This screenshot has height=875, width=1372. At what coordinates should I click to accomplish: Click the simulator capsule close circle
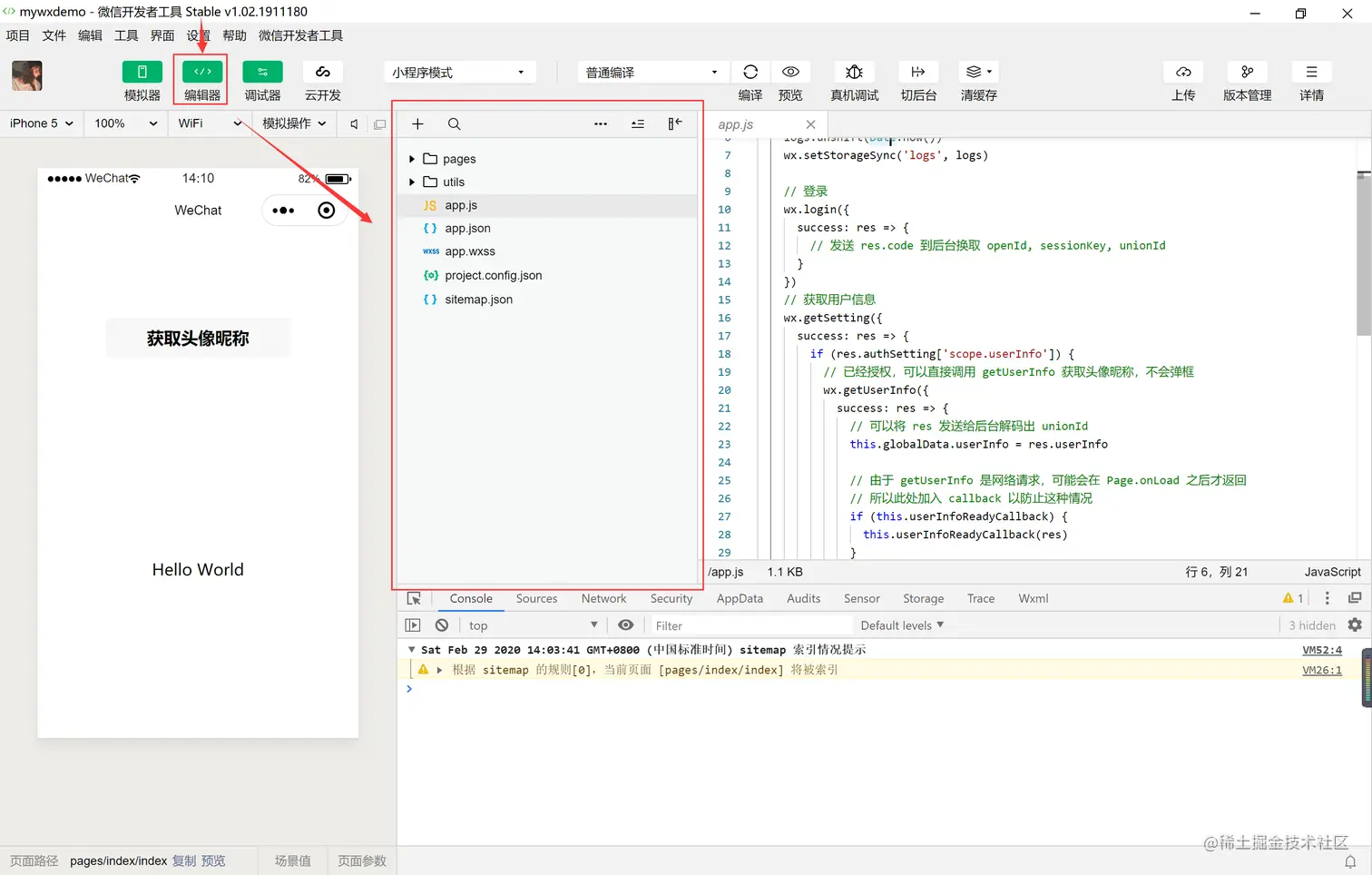click(327, 211)
